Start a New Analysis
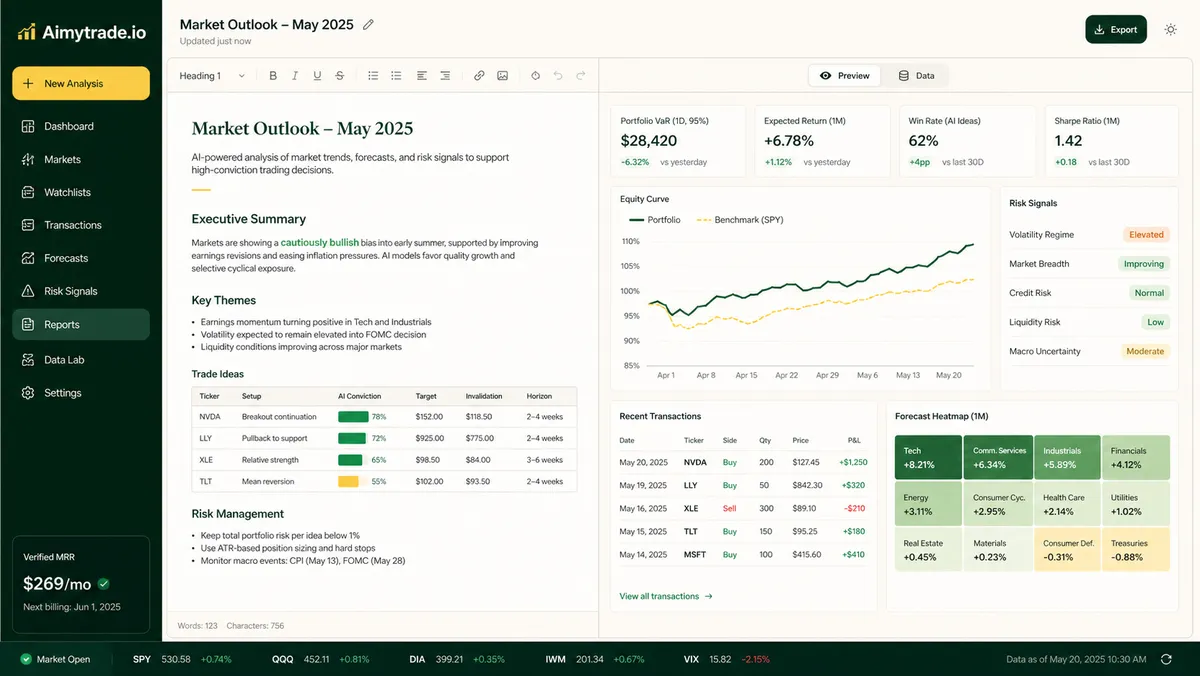Viewport: 1200px width, 676px height. pos(81,84)
